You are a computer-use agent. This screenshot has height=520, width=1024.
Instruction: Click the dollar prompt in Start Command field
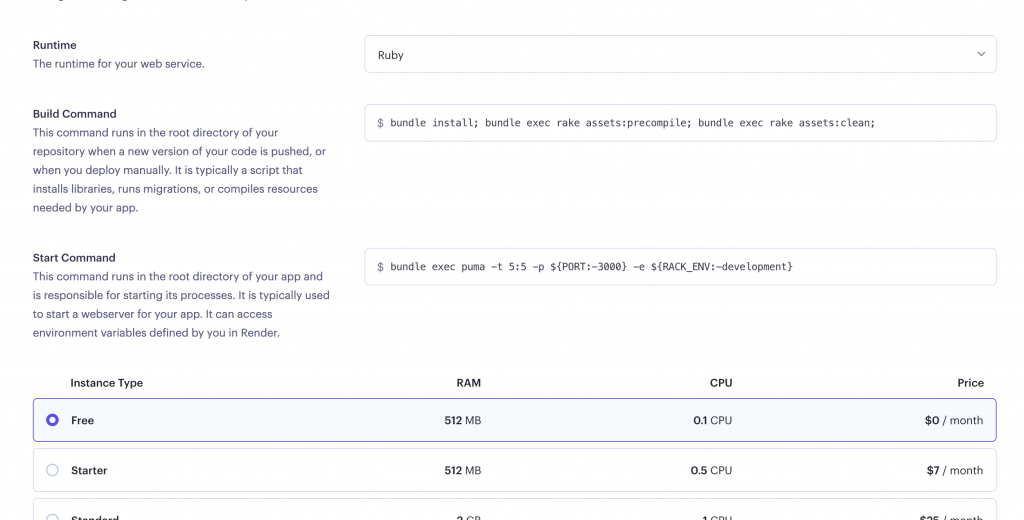(380, 267)
